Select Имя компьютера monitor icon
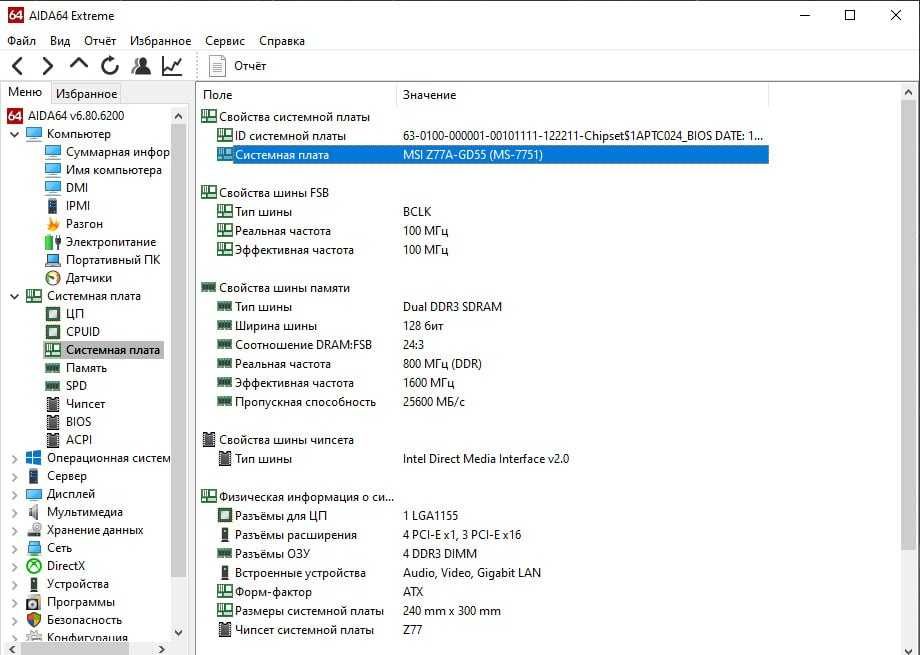 [x=53, y=170]
